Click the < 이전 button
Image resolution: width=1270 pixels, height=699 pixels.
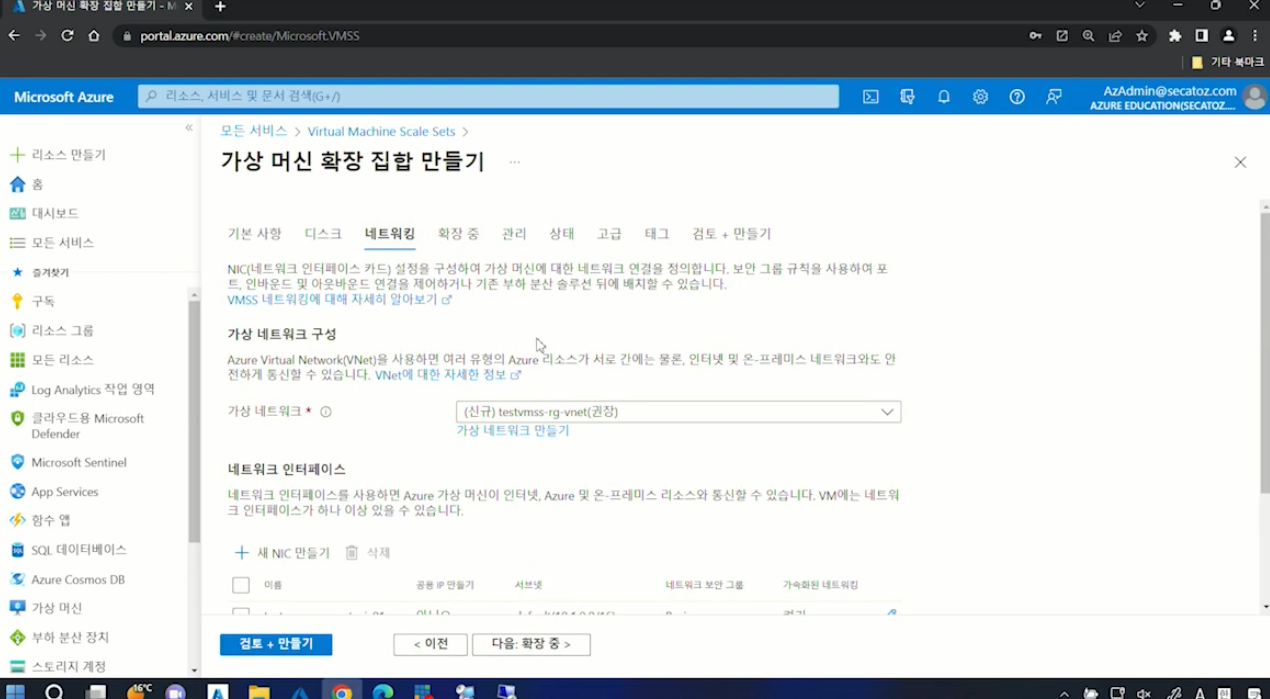tap(430, 644)
